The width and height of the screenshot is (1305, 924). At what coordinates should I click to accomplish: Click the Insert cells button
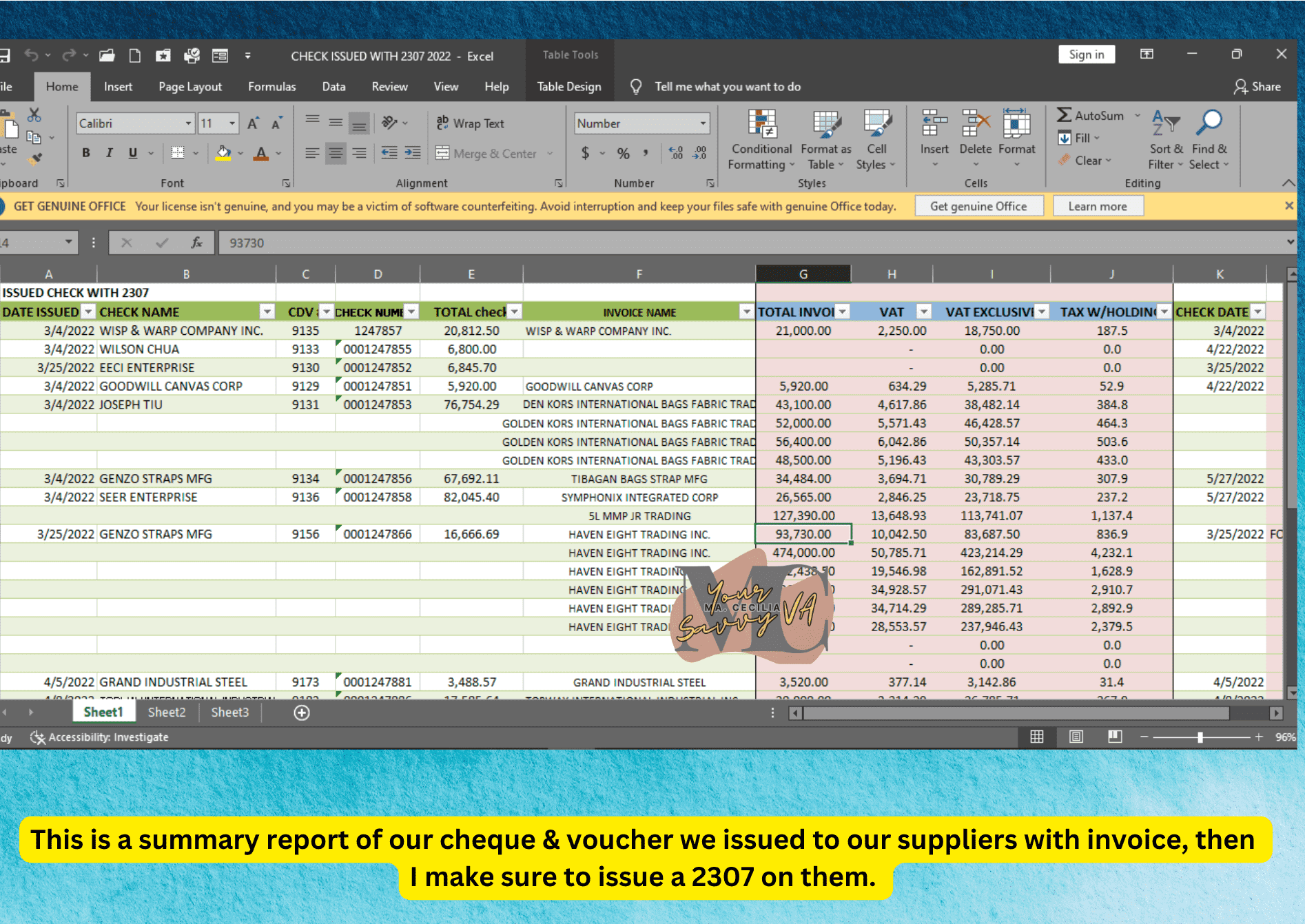[934, 140]
